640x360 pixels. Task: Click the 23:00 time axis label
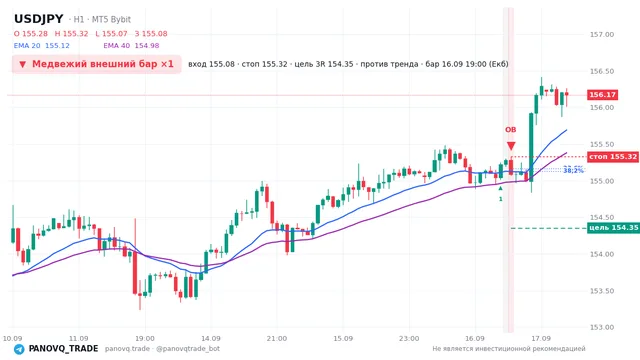409,339
